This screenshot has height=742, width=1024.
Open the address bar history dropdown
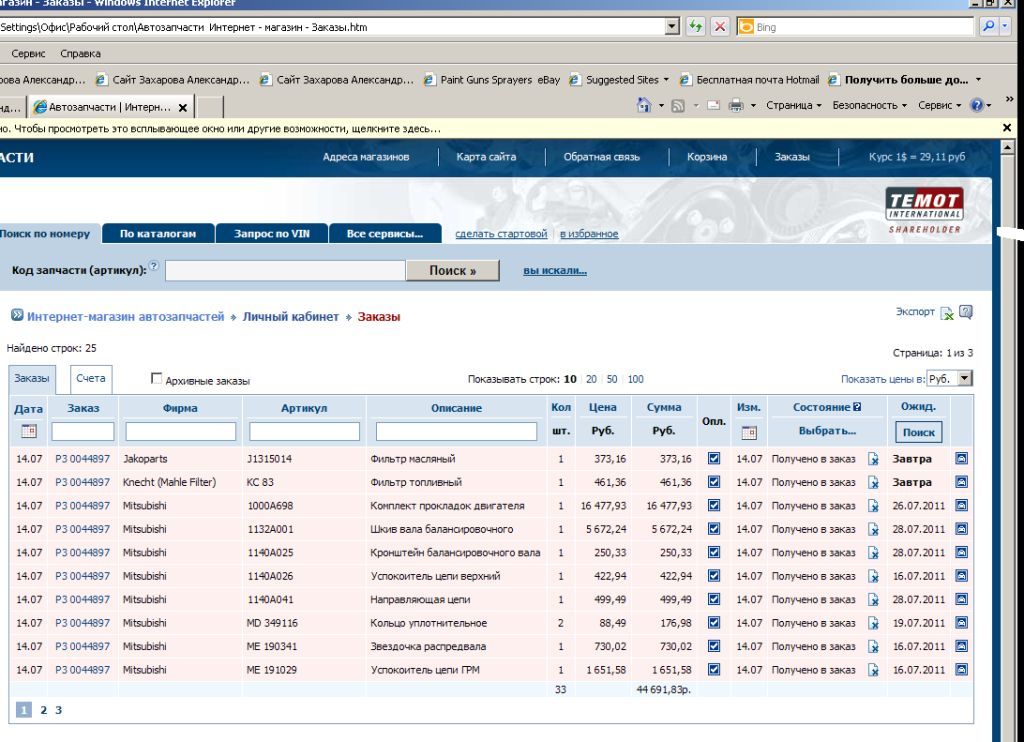pyautogui.click(x=673, y=27)
